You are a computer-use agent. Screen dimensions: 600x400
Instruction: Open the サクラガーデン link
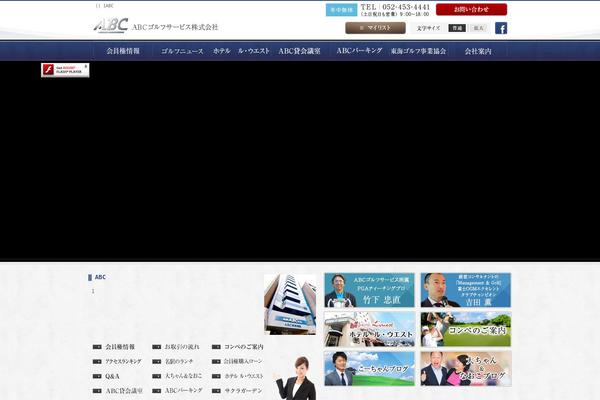click(x=243, y=391)
